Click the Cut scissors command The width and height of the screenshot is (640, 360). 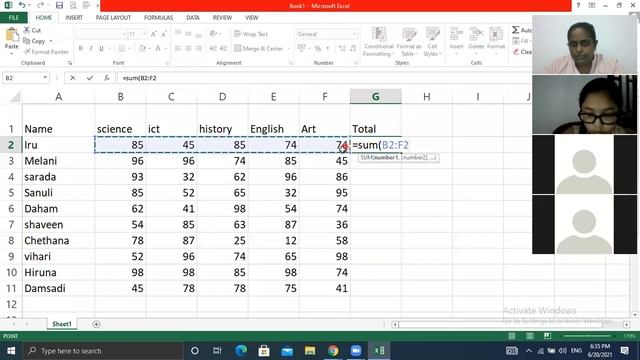pos(32,30)
